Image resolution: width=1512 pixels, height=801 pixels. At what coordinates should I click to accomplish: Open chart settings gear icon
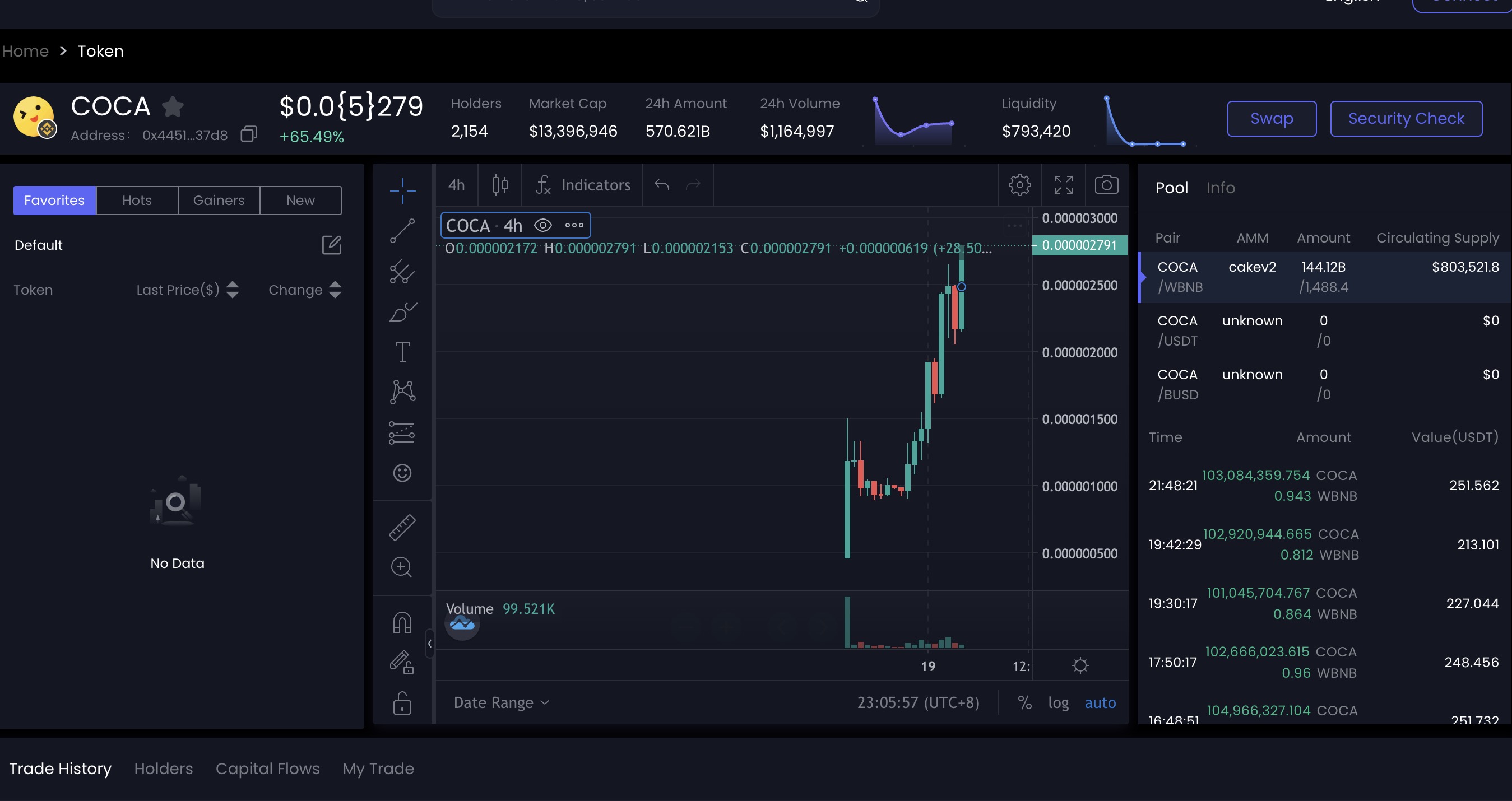pos(1019,185)
